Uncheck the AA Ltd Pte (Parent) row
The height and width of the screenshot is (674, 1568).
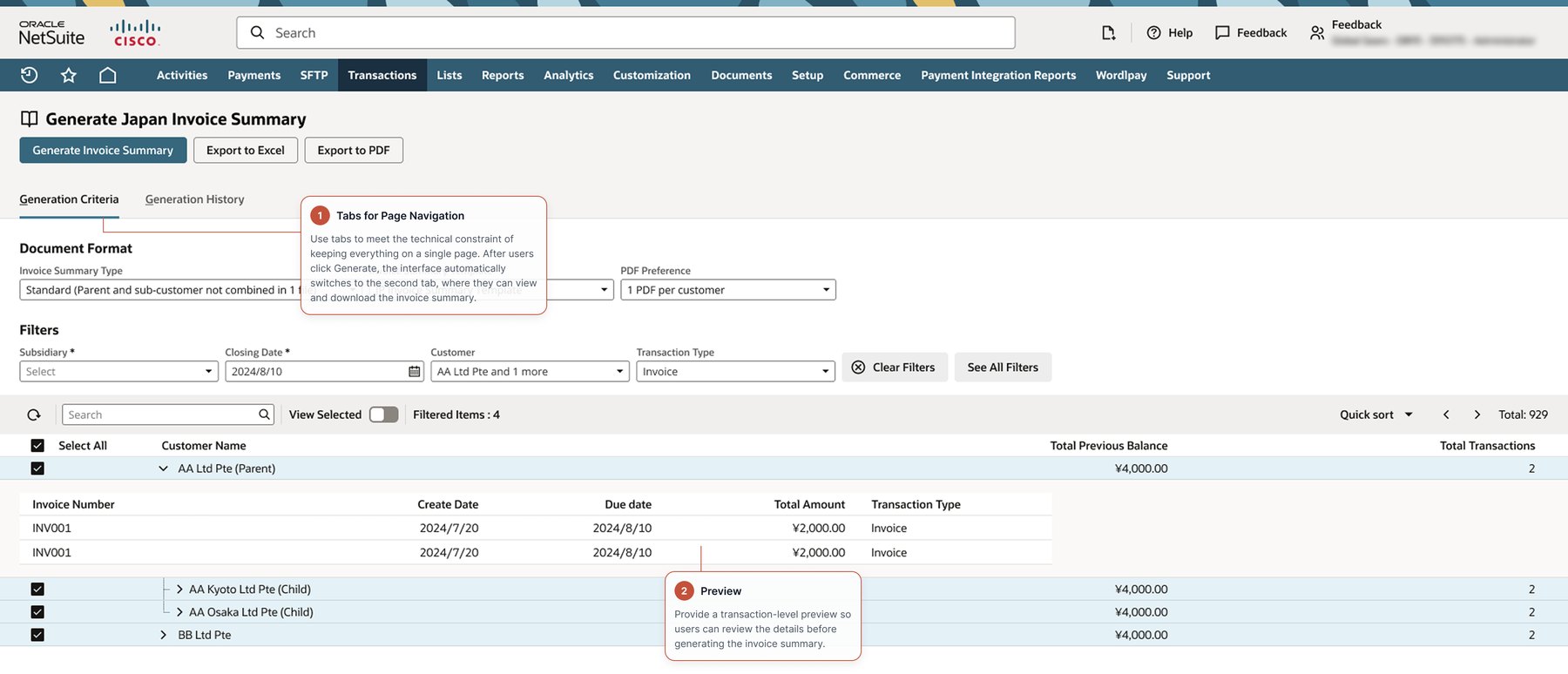point(37,468)
